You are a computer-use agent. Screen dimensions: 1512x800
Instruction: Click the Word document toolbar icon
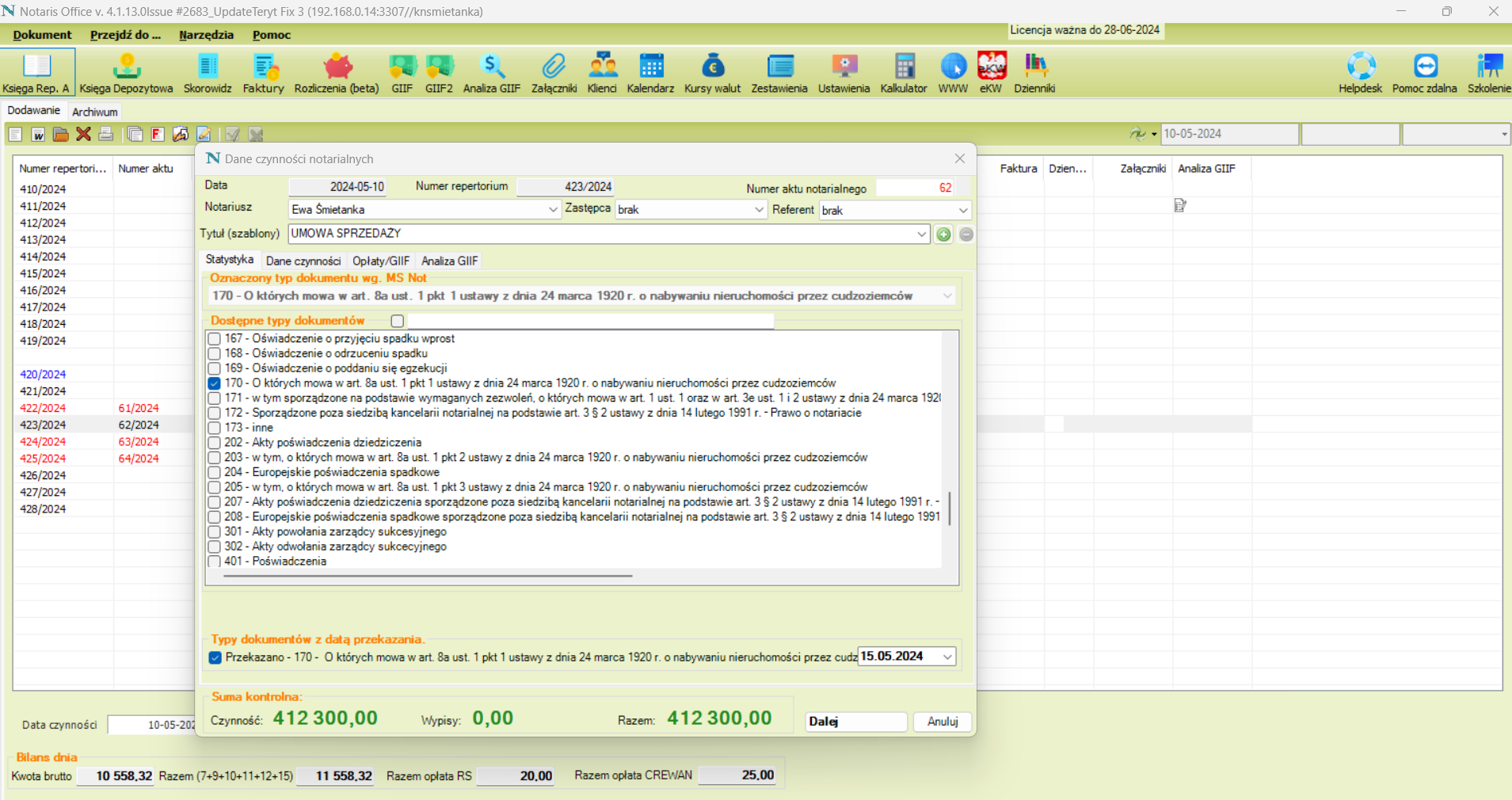tap(38, 134)
